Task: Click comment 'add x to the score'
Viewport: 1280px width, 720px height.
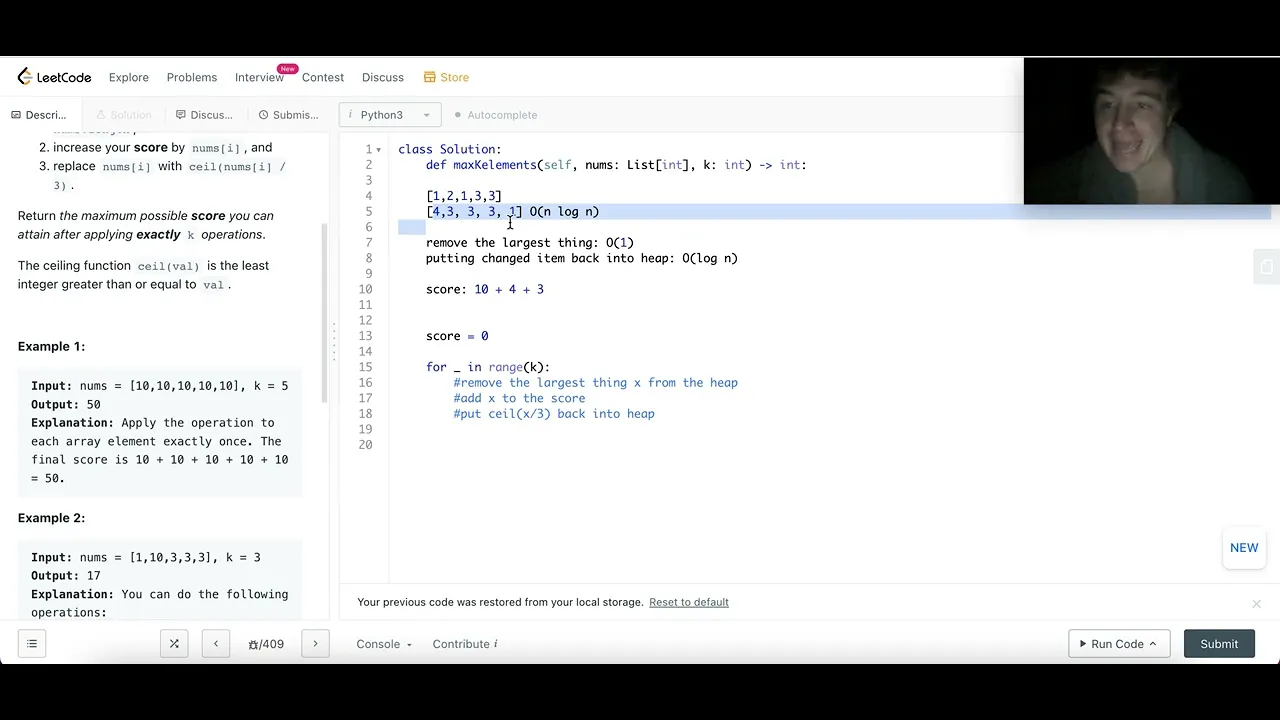Action: 519,398
